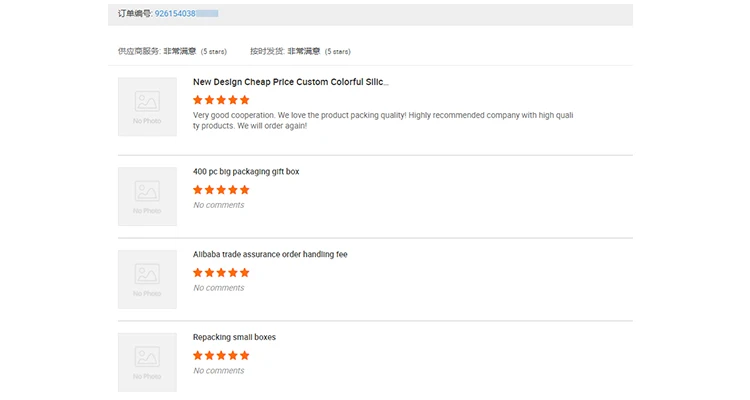This screenshot has height=400, width=750.
Task: Click the No Photo thumbnail for handling fee item
Action: pos(147,279)
